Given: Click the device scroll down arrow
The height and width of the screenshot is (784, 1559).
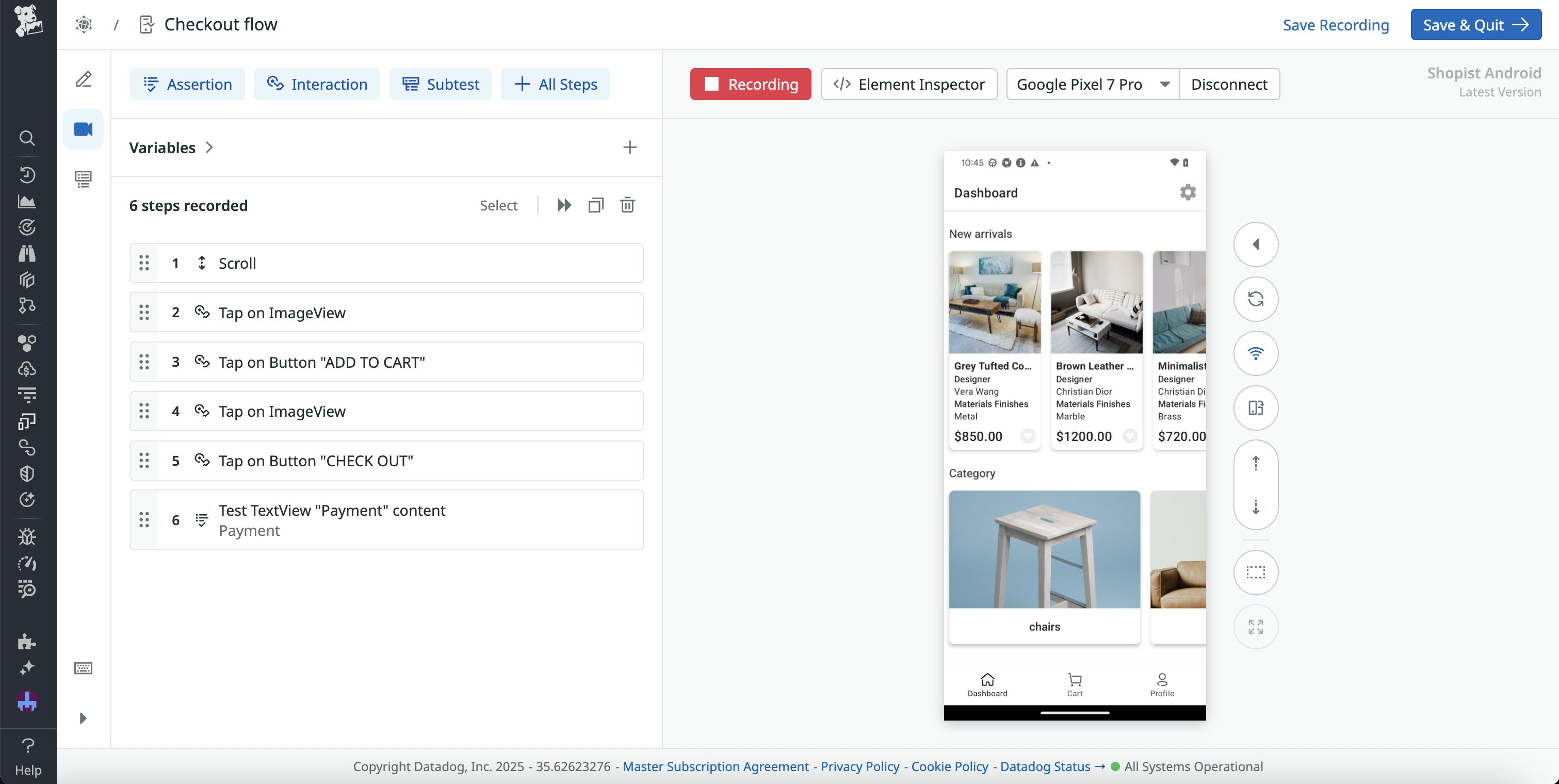Looking at the screenshot, I should click(1255, 507).
